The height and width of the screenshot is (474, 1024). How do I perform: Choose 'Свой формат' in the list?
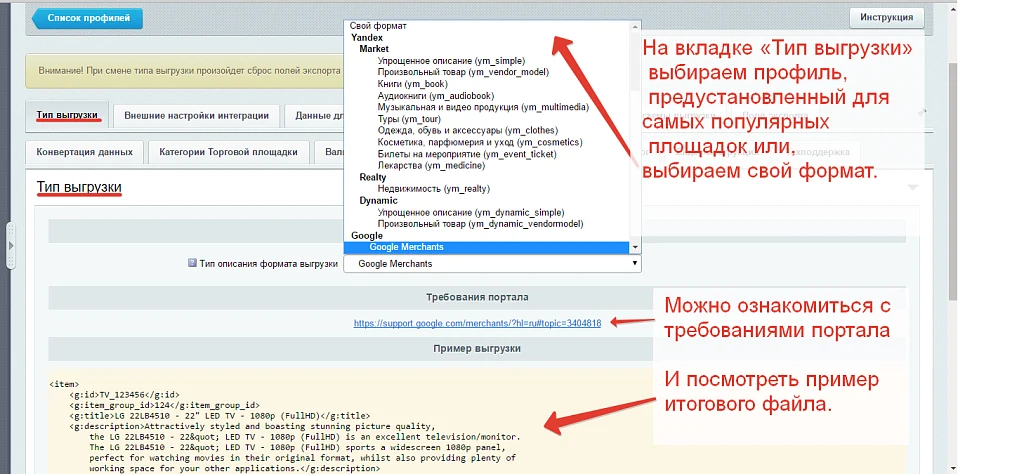378,26
